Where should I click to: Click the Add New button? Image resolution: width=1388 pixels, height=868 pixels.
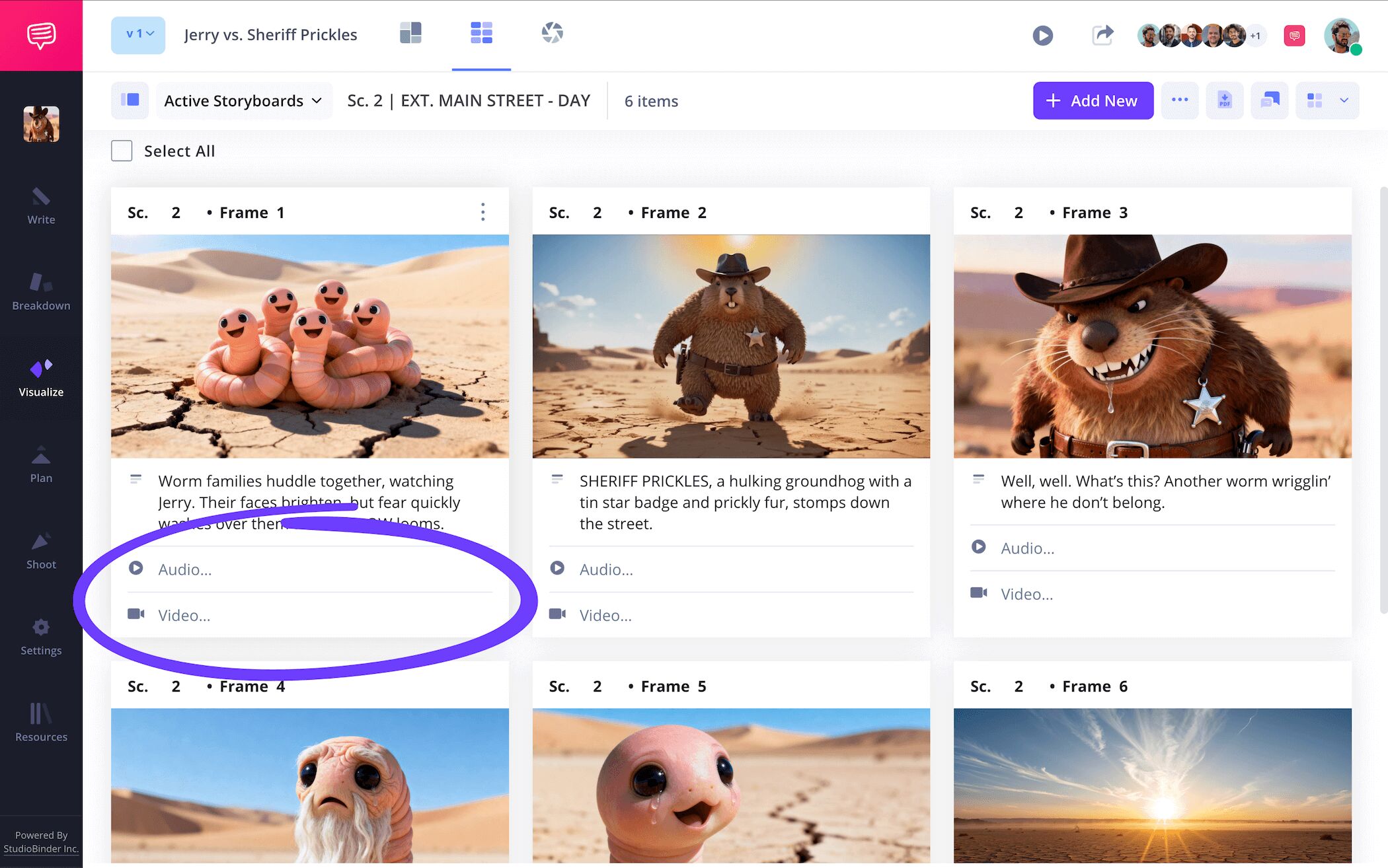coord(1093,100)
